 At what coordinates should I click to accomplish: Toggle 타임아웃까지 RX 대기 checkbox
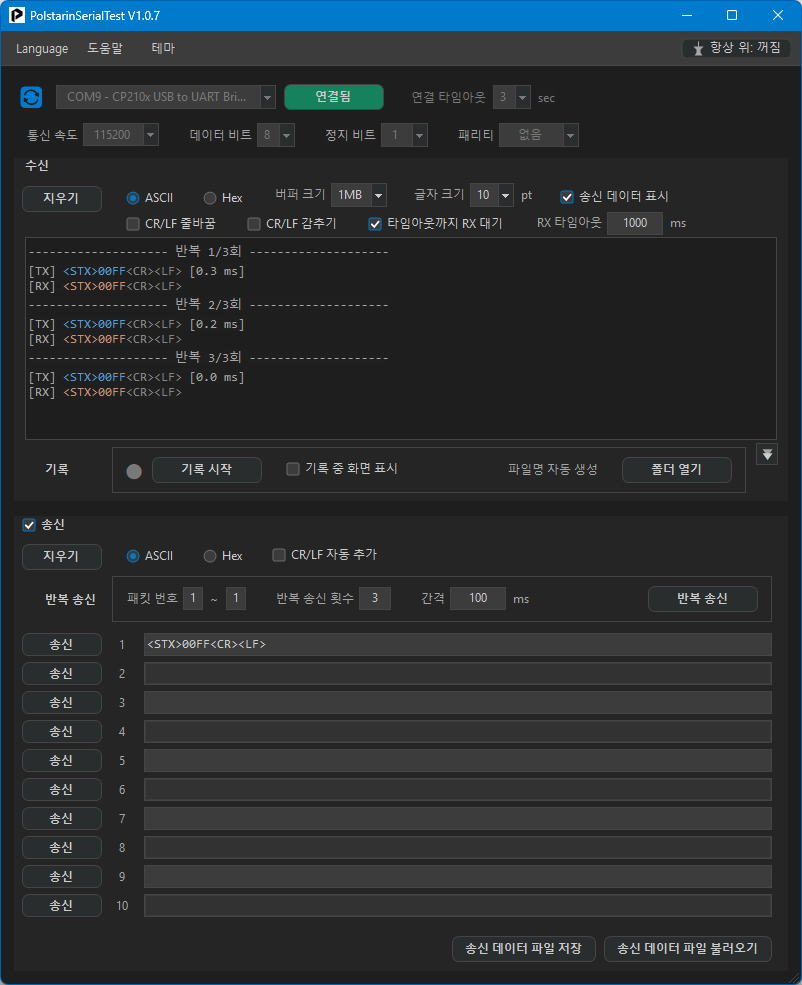(x=375, y=224)
